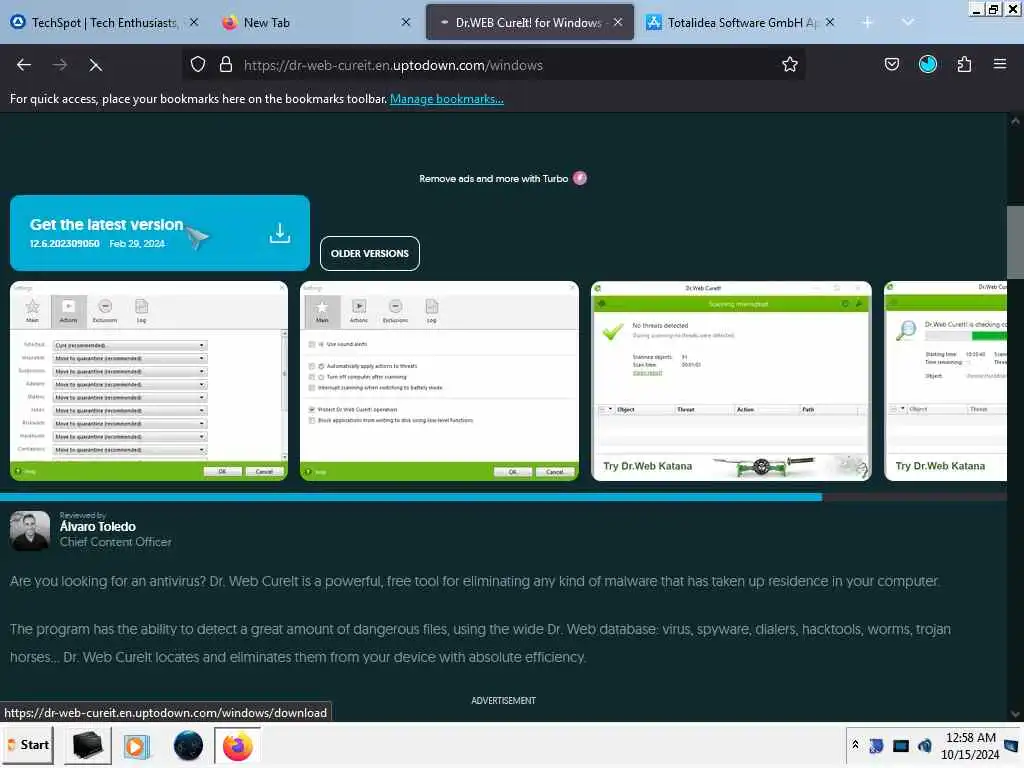The width and height of the screenshot is (1024, 768).
Task: Click the download arrow icon on the blue banner
Action: (x=280, y=233)
